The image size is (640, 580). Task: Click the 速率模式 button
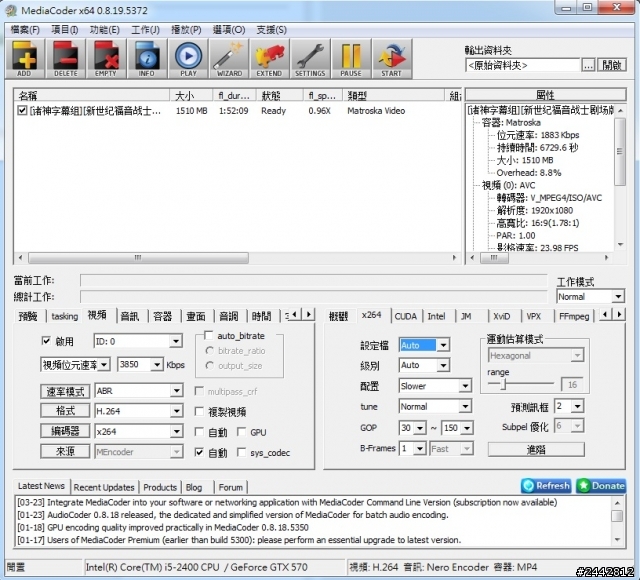click(x=65, y=391)
